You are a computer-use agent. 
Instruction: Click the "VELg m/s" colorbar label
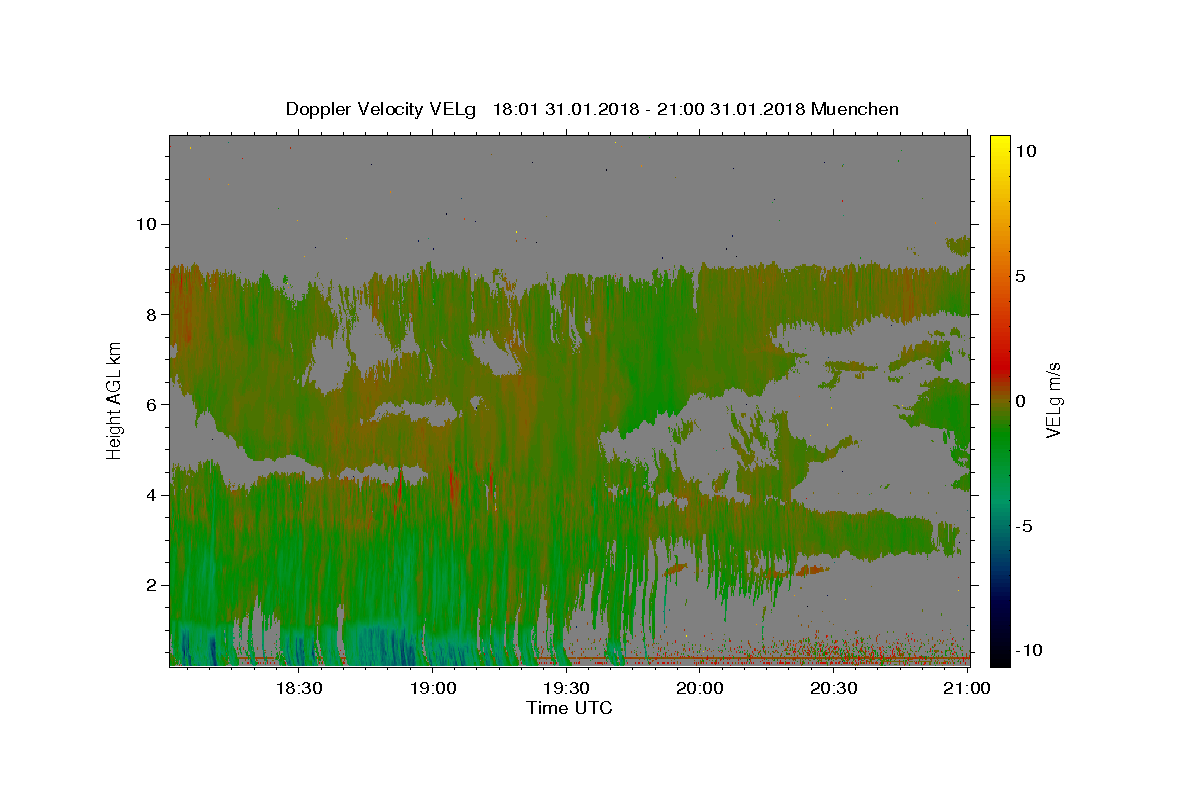(1053, 400)
